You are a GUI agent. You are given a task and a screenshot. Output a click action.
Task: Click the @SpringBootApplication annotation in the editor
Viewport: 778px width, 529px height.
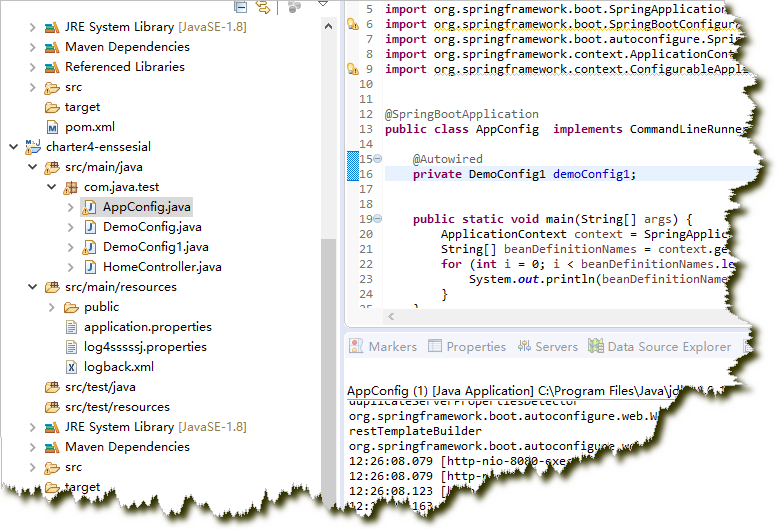pyautogui.click(x=462, y=114)
